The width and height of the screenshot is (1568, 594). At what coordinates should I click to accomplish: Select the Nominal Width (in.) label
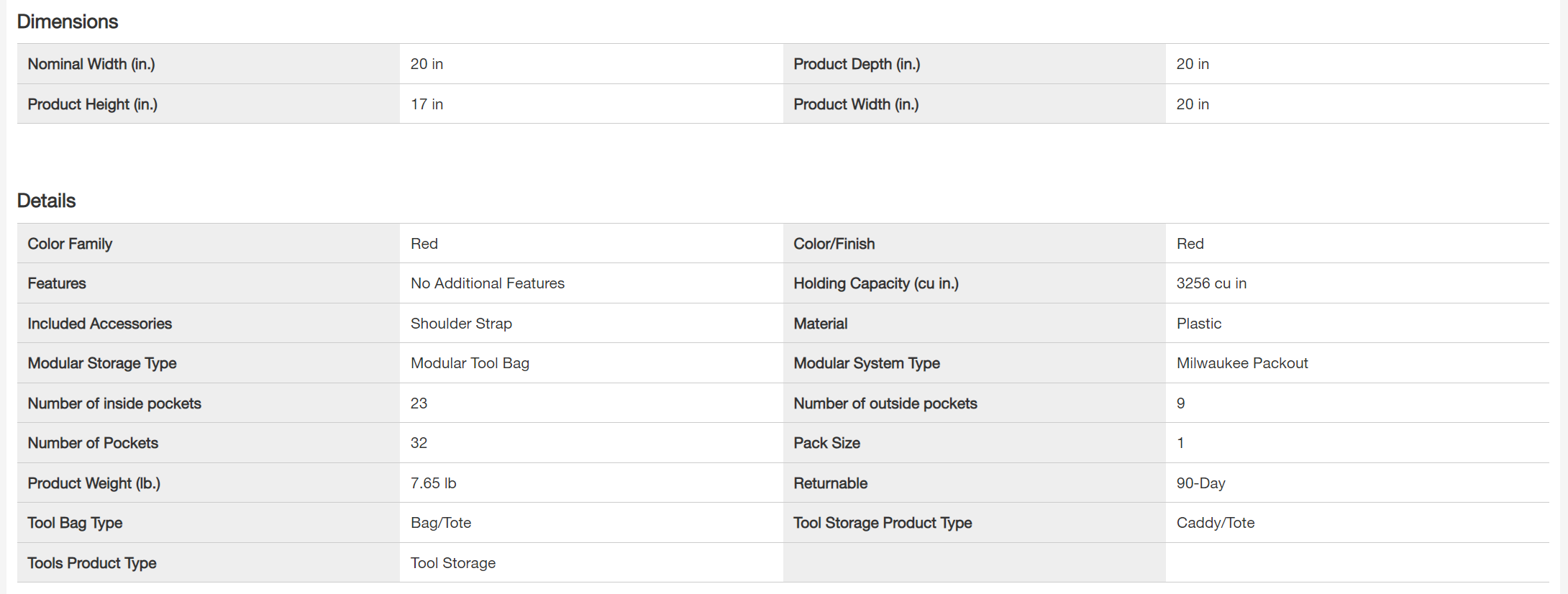click(x=91, y=64)
